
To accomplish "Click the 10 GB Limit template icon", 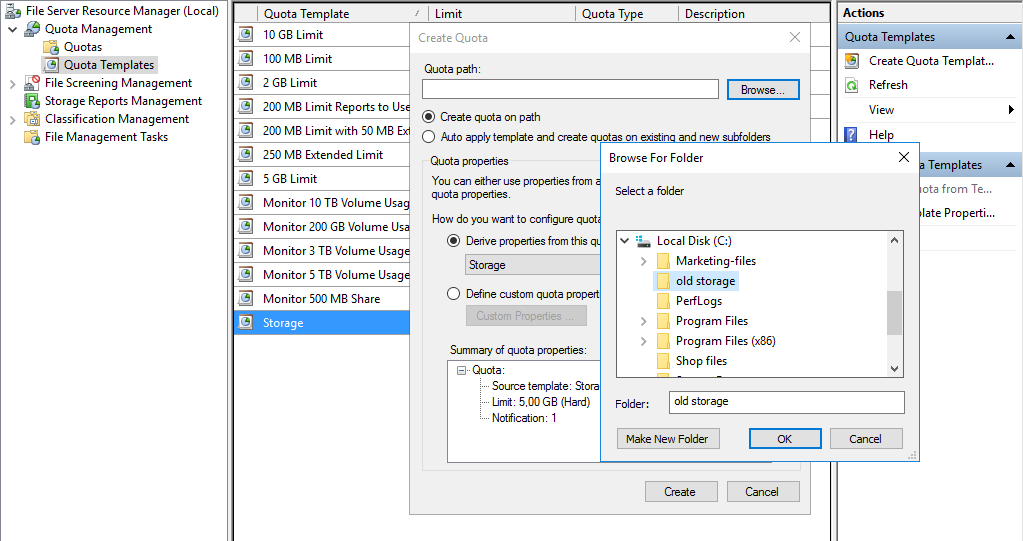I will coord(246,35).
